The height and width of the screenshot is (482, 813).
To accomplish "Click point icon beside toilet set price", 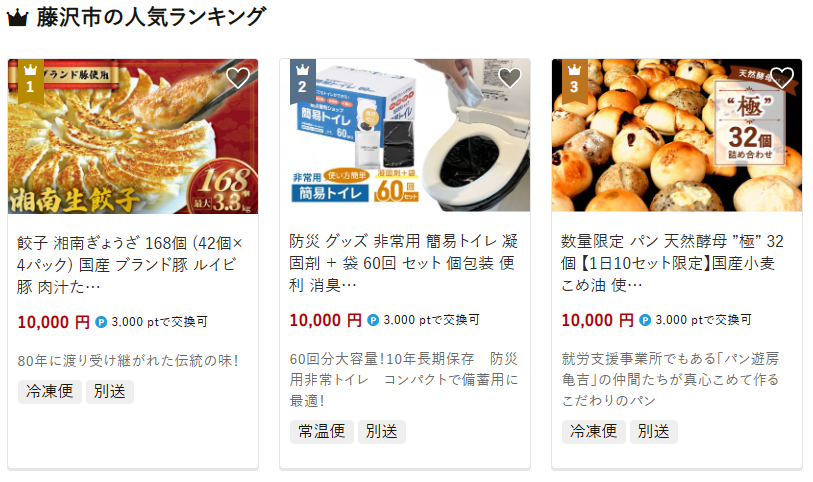I will click(x=373, y=320).
